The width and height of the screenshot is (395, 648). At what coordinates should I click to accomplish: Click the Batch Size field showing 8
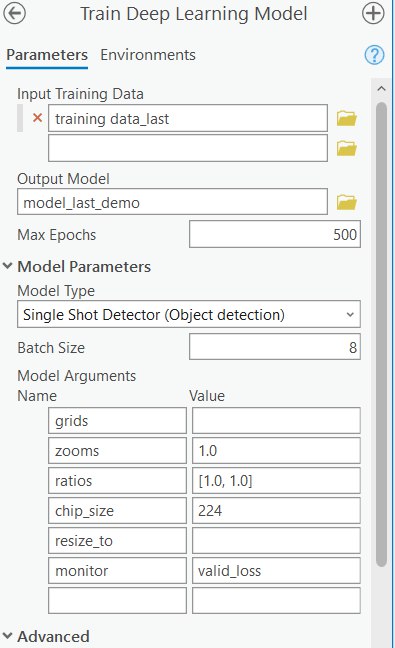[x=275, y=347]
